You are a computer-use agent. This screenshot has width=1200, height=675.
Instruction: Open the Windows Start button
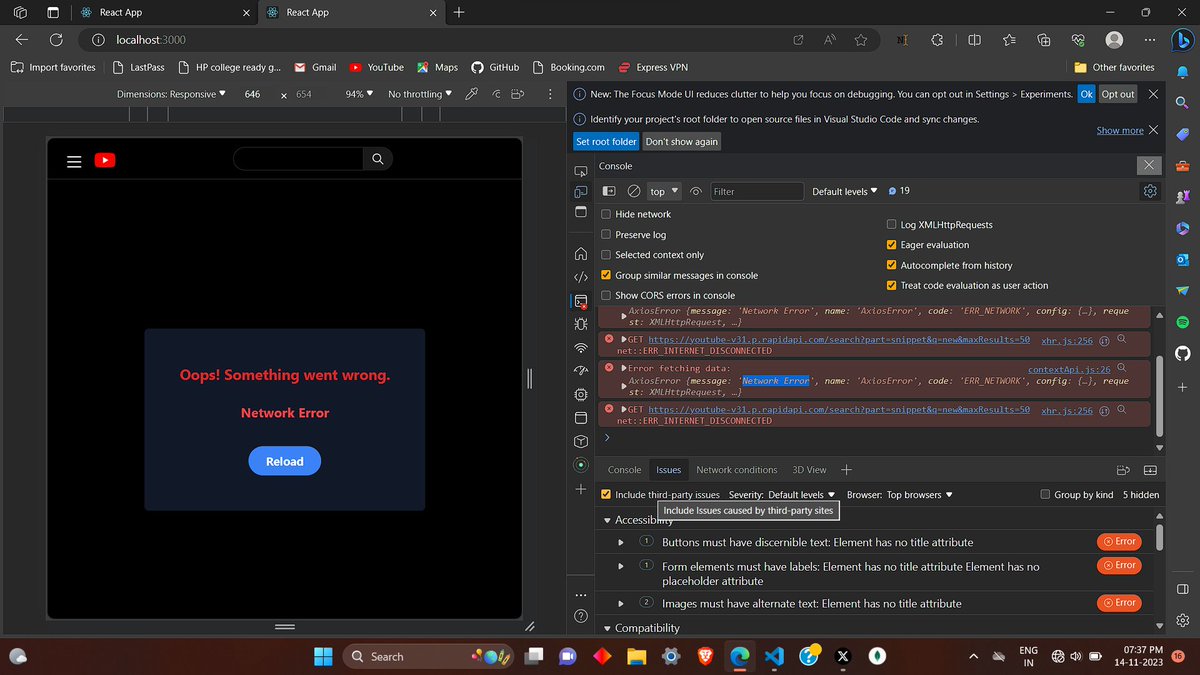click(x=323, y=656)
